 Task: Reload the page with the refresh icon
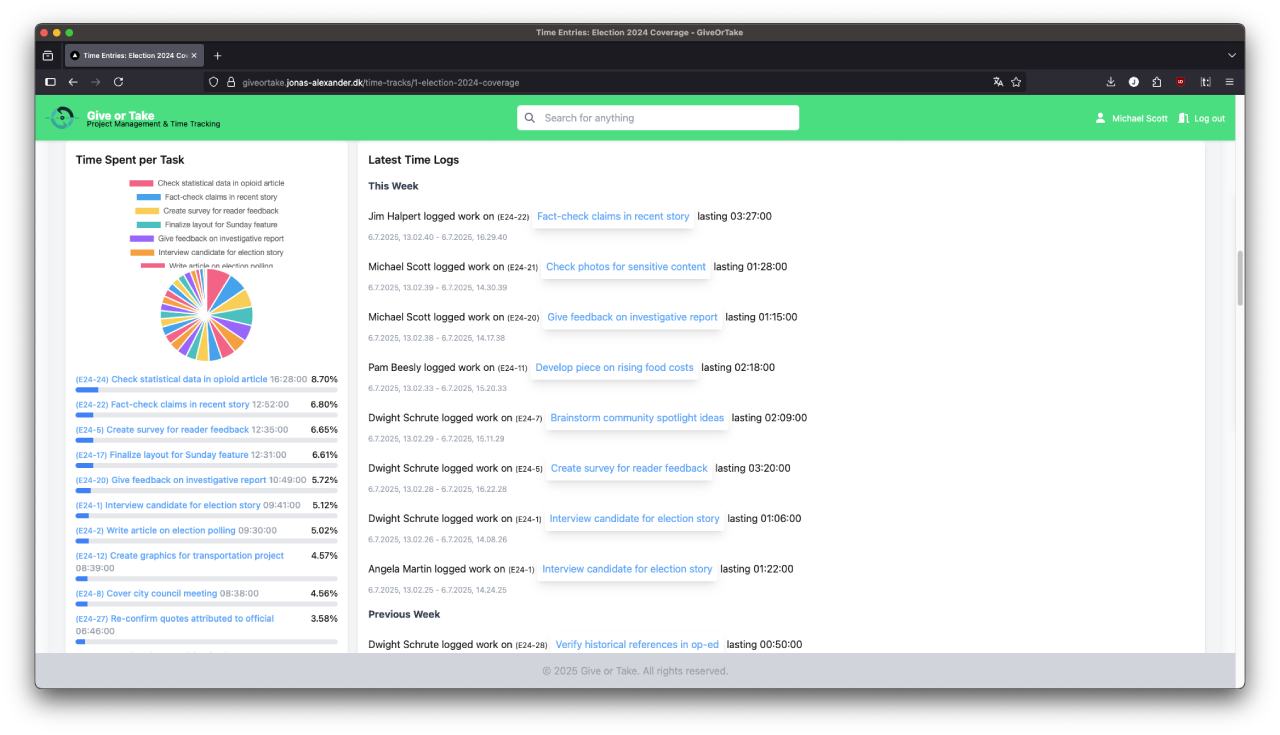tap(118, 82)
